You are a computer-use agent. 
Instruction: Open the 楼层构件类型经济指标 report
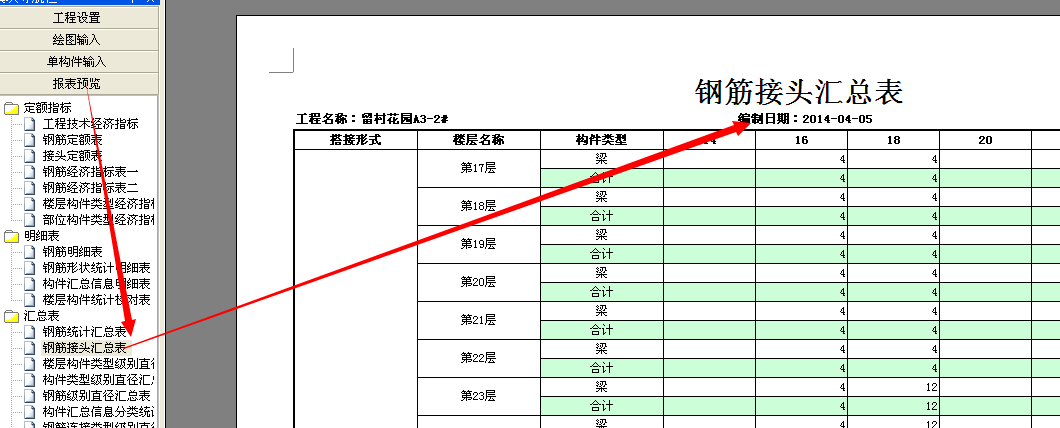99,204
